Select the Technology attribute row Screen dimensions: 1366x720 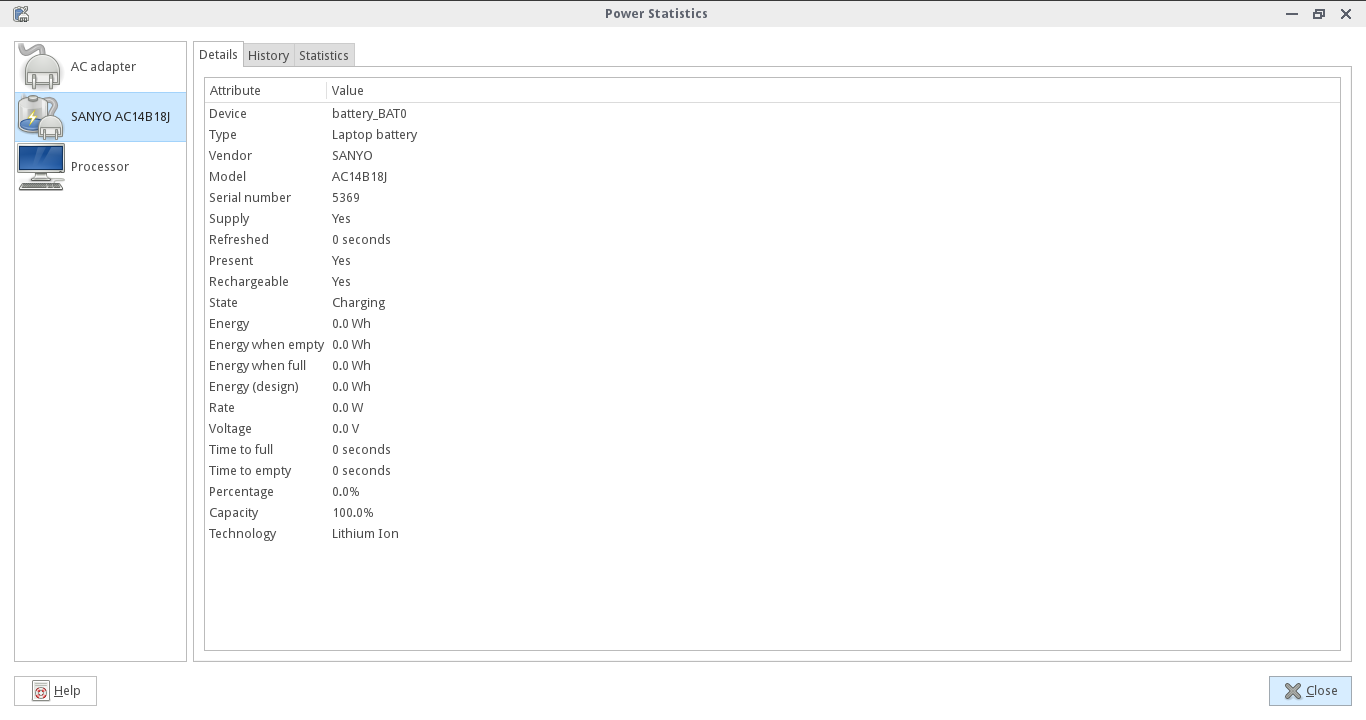242,534
